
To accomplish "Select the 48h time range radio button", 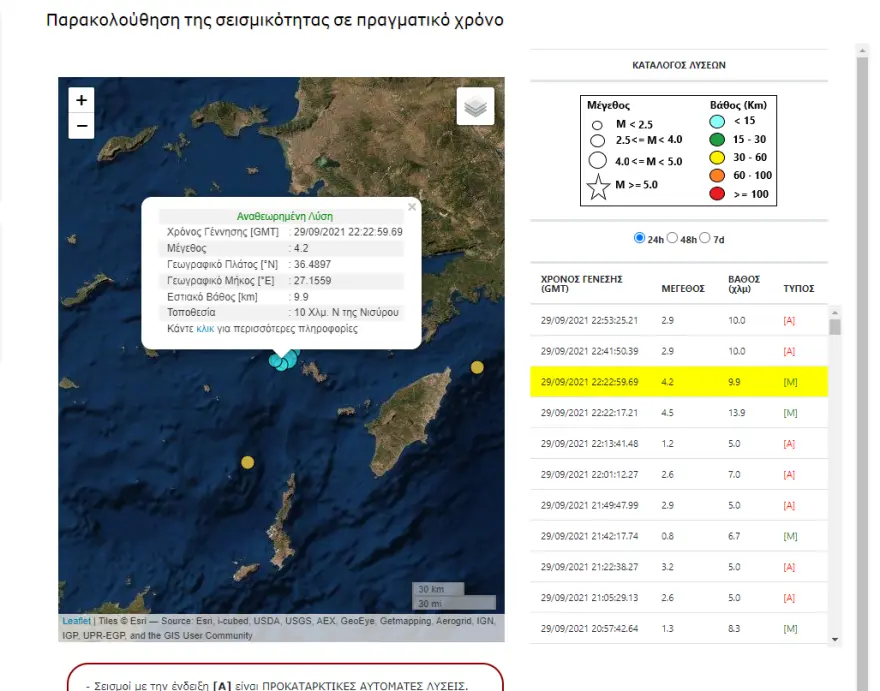I will click(673, 238).
